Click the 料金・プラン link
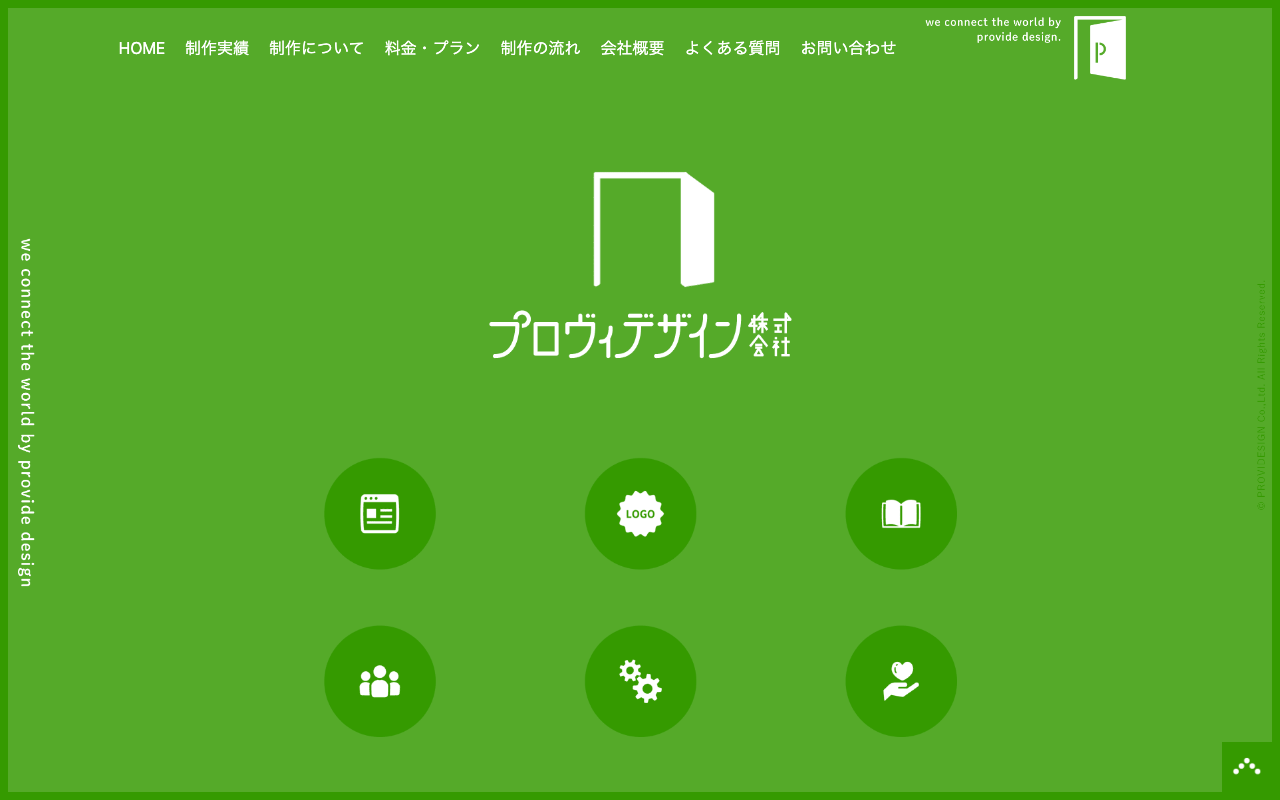The height and width of the screenshot is (800, 1280). coord(431,48)
